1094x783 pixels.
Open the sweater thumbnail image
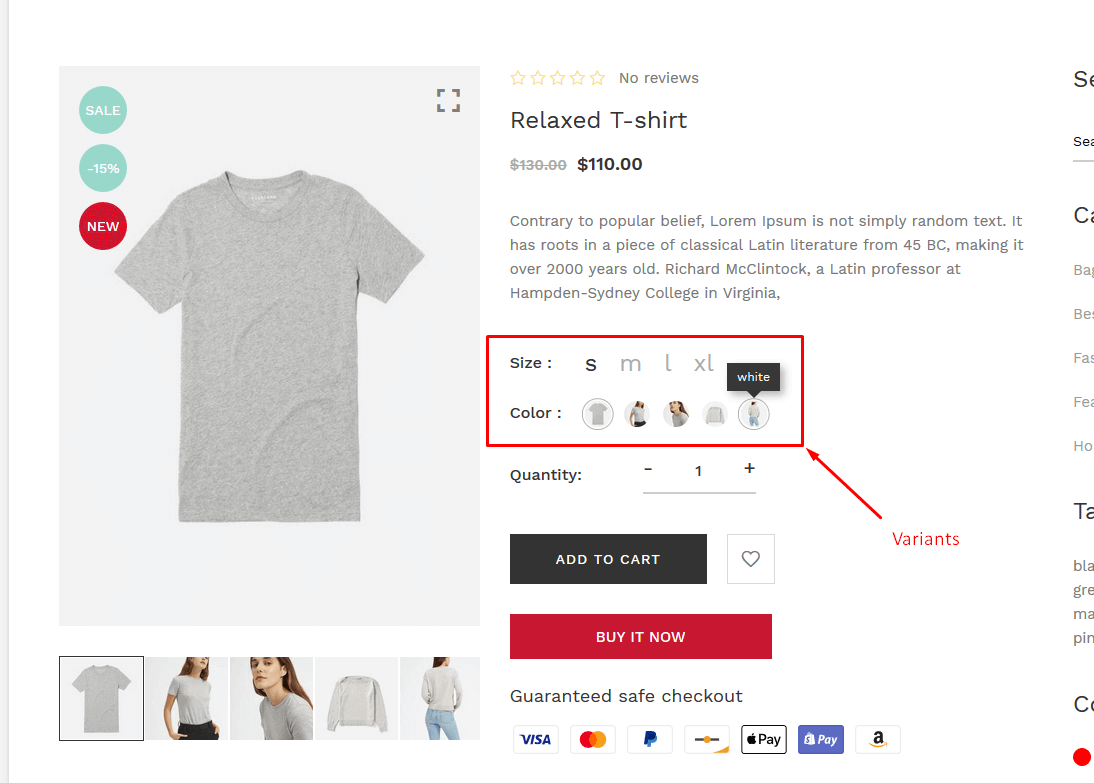357,699
